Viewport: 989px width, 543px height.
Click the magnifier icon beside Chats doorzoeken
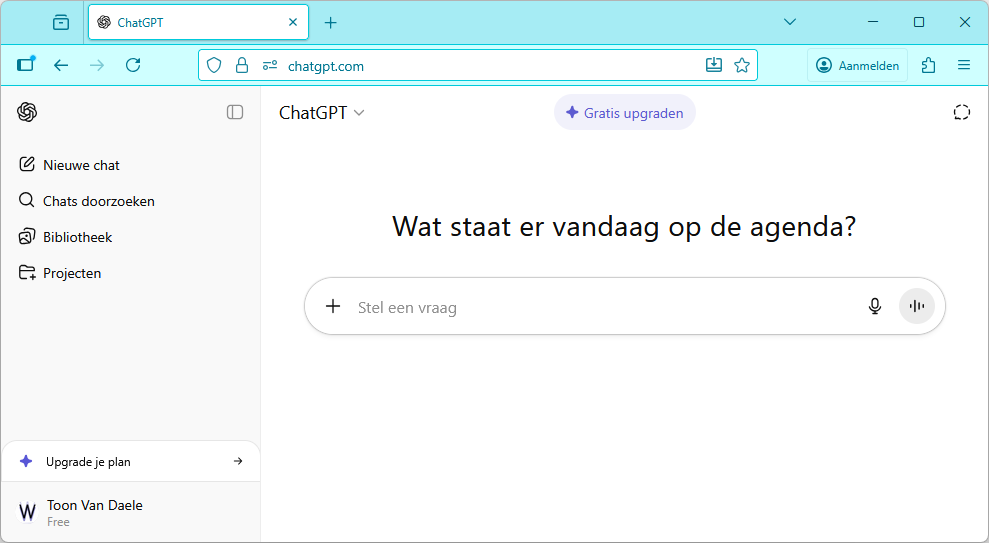pos(26,201)
